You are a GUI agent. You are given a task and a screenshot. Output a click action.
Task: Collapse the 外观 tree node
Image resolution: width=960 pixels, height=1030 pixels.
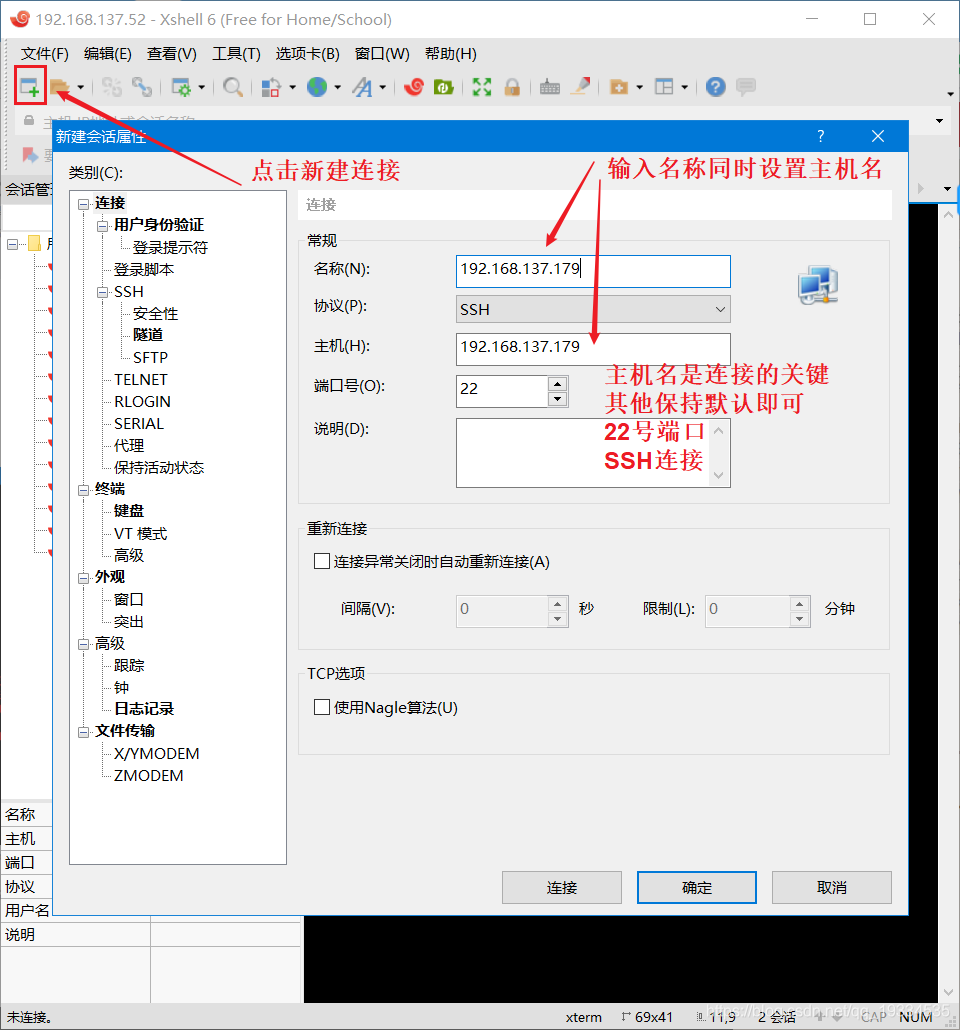83,579
